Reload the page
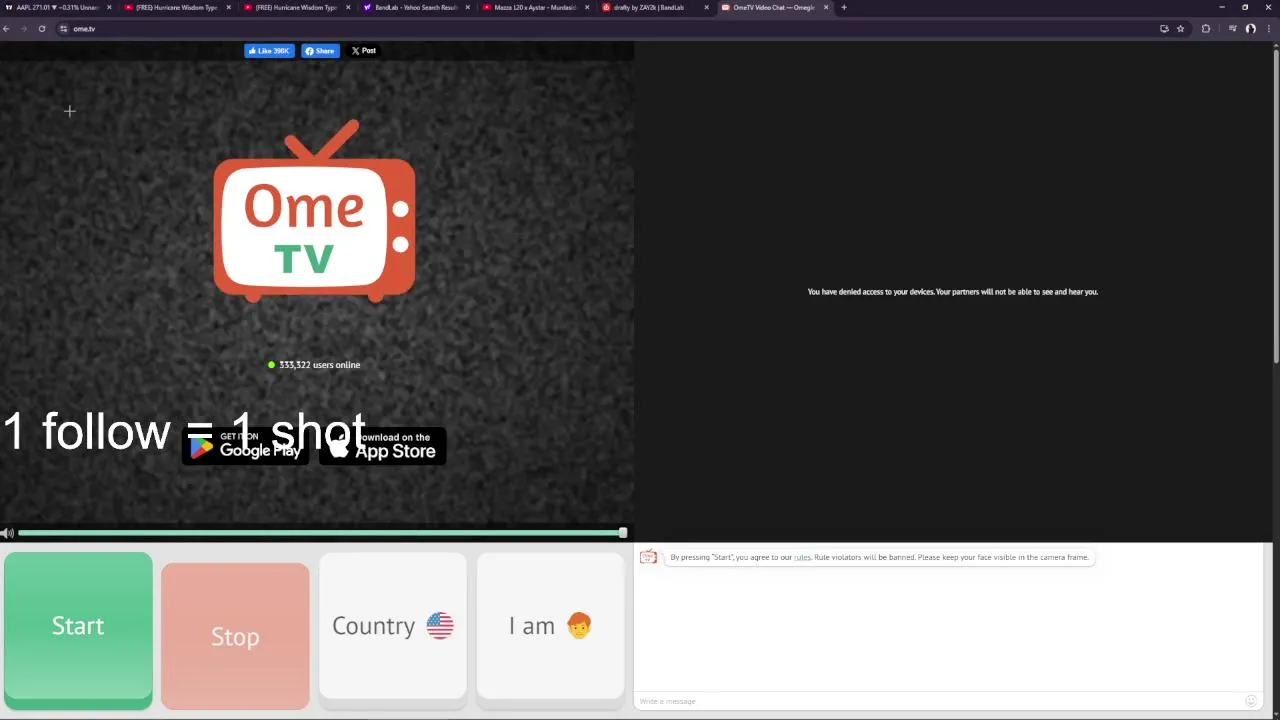This screenshot has width=1280, height=720. (42, 29)
